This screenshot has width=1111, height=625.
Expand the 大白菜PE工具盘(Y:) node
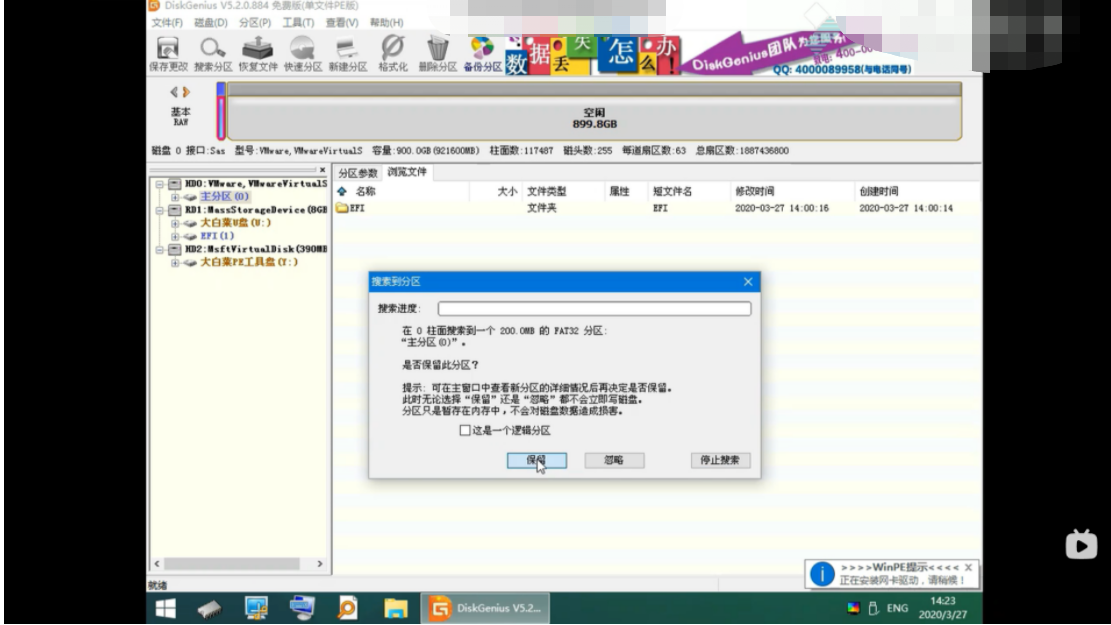(174, 262)
